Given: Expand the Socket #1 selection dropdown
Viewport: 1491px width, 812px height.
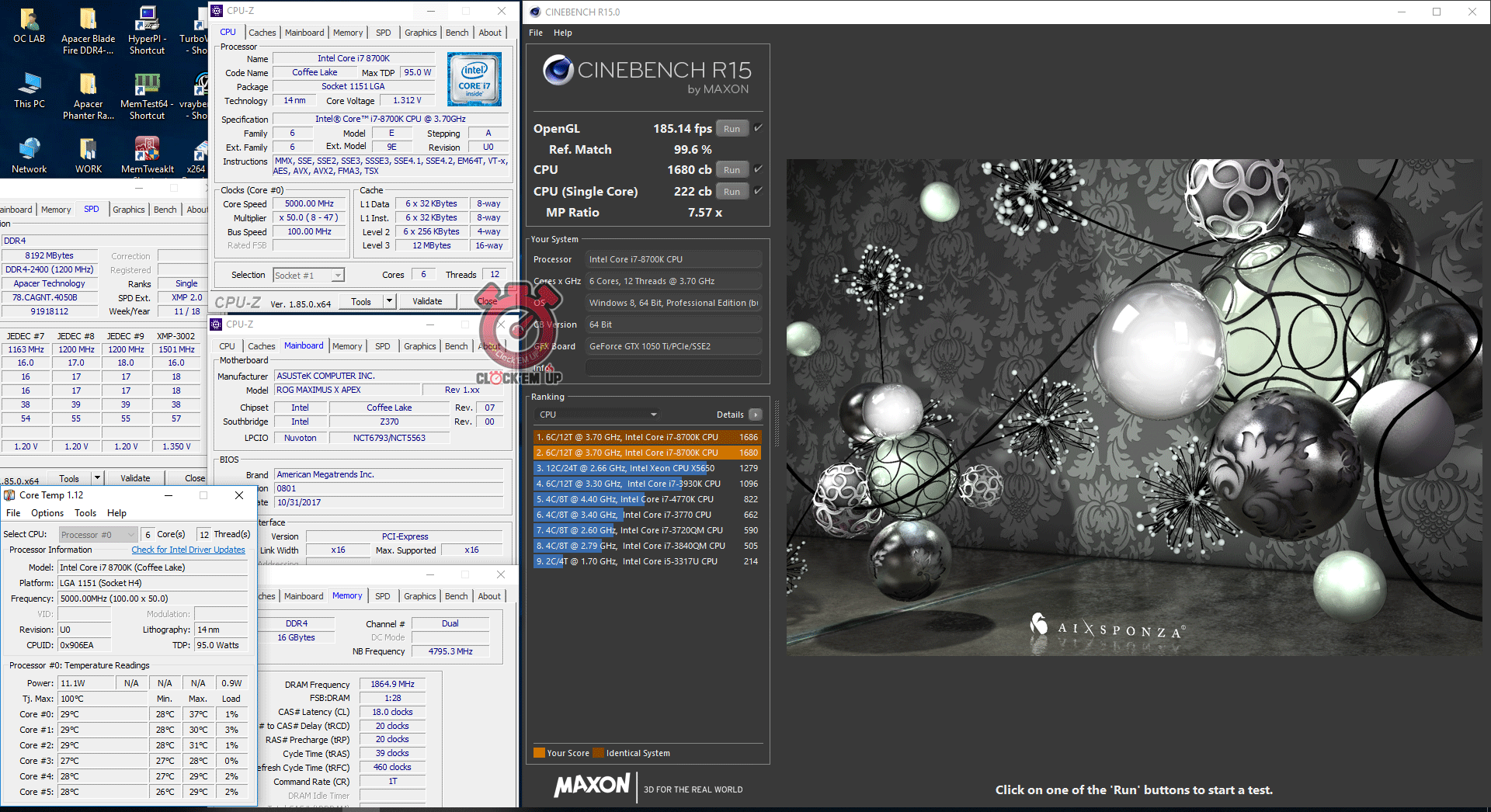Looking at the screenshot, I should [338, 276].
